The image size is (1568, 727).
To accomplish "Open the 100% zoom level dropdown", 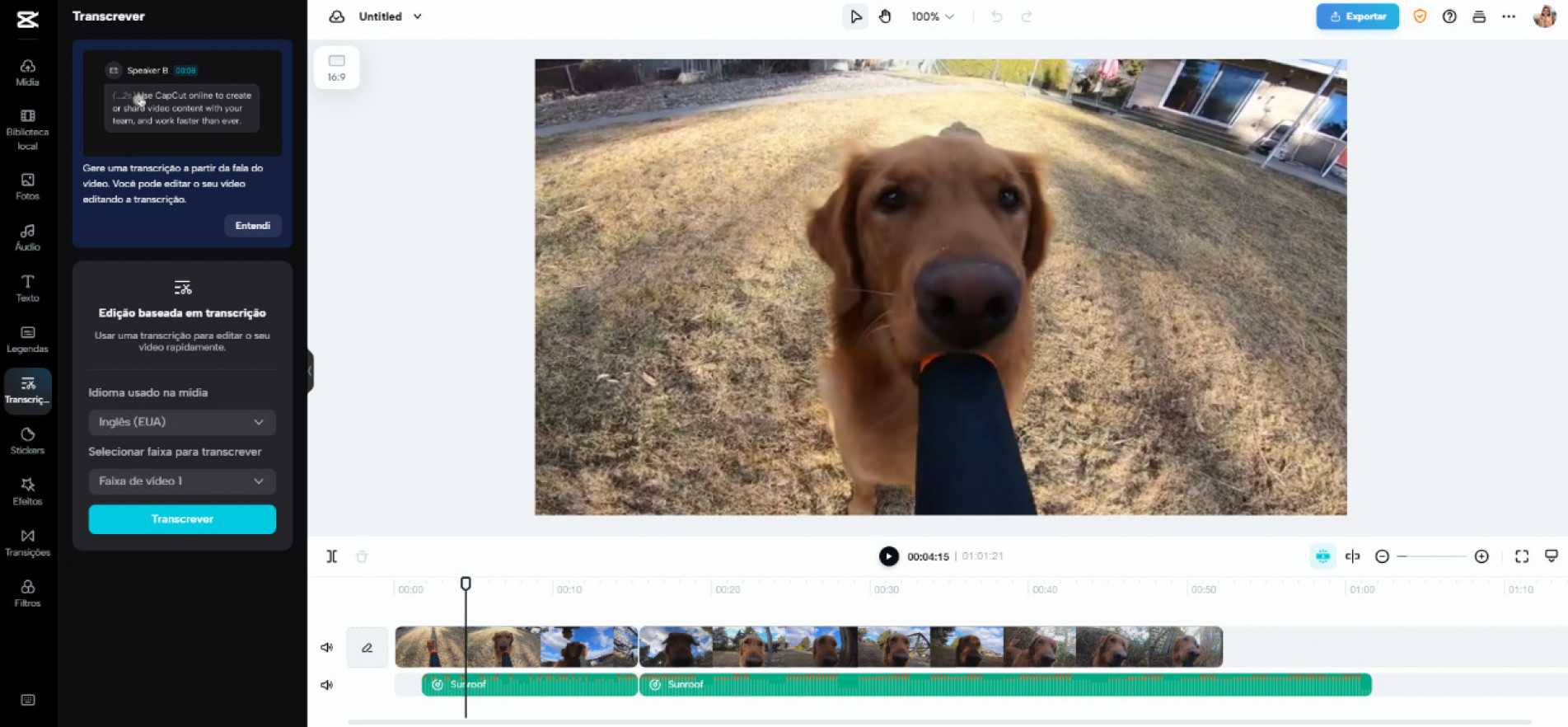I will pos(932,16).
